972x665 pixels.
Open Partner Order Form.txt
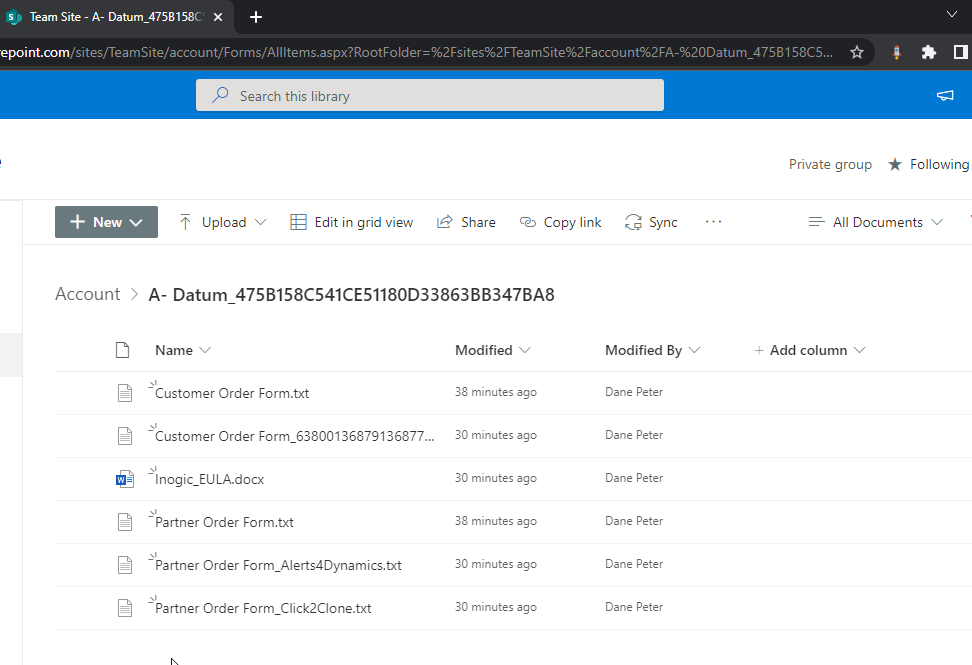[x=224, y=522]
